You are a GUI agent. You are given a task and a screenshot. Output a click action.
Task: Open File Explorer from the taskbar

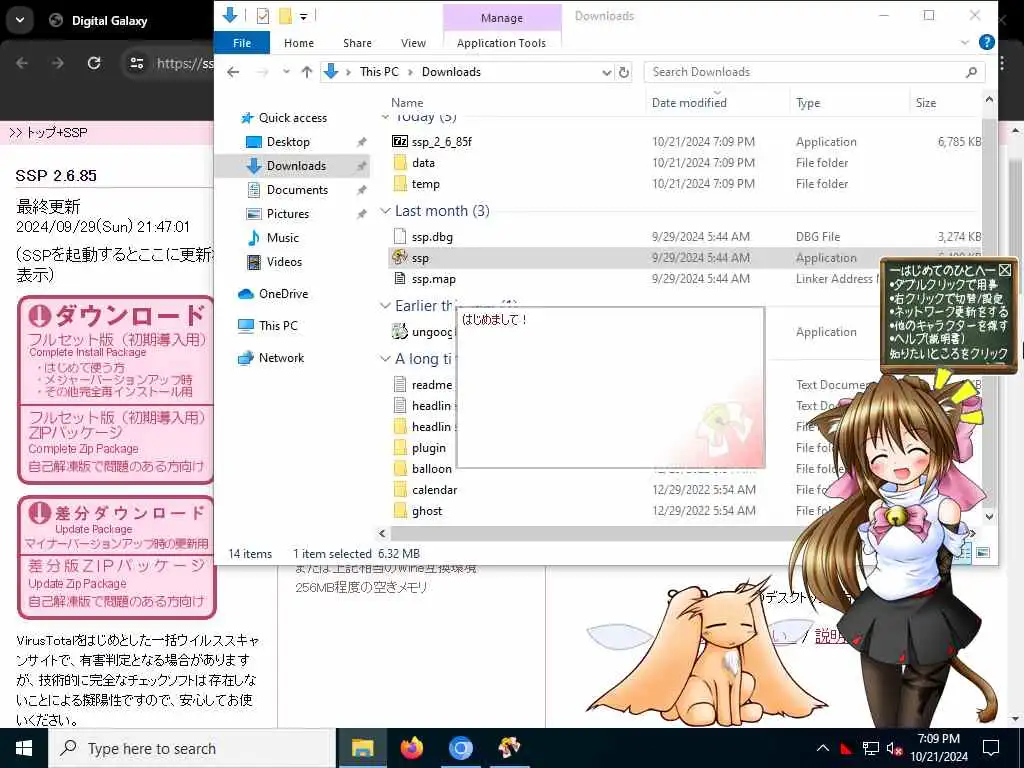coord(362,748)
